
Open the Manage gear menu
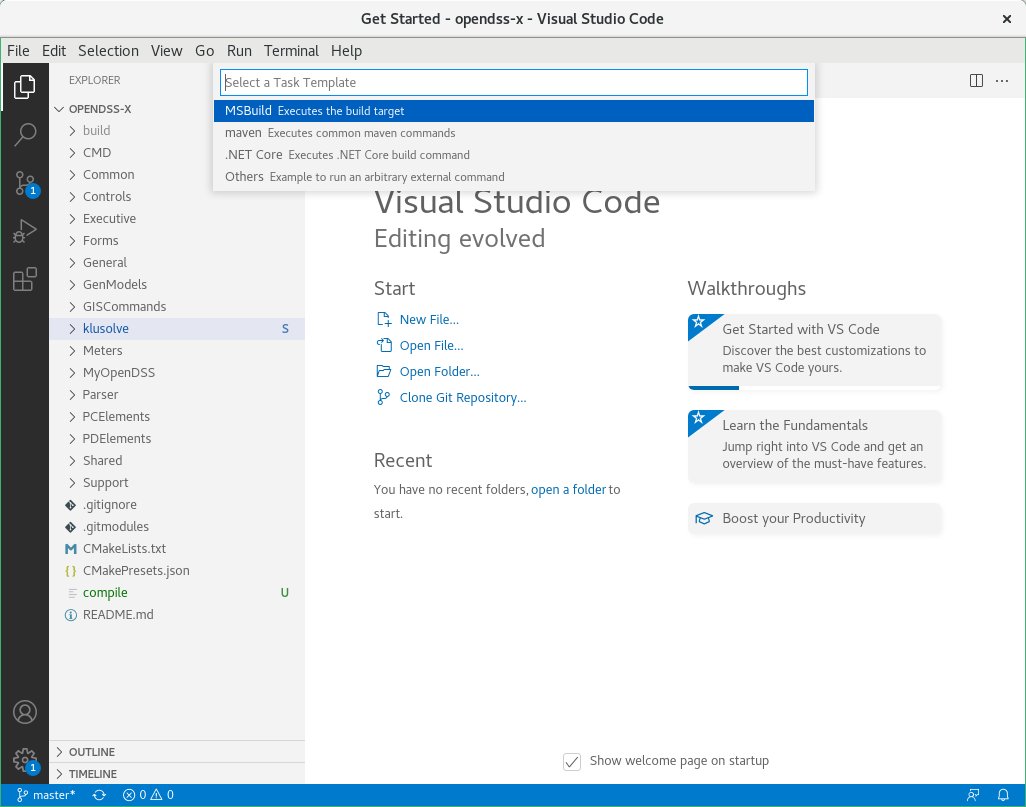pyautogui.click(x=25, y=760)
